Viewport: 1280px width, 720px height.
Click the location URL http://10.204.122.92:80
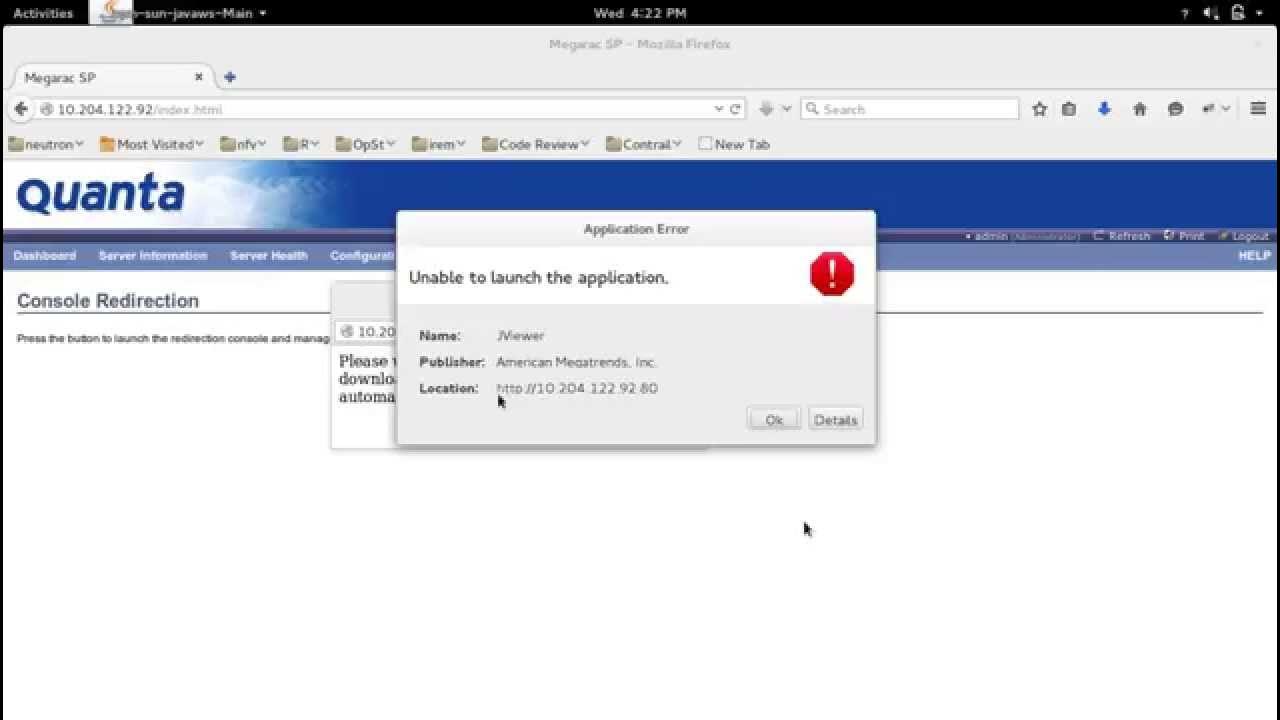point(577,388)
